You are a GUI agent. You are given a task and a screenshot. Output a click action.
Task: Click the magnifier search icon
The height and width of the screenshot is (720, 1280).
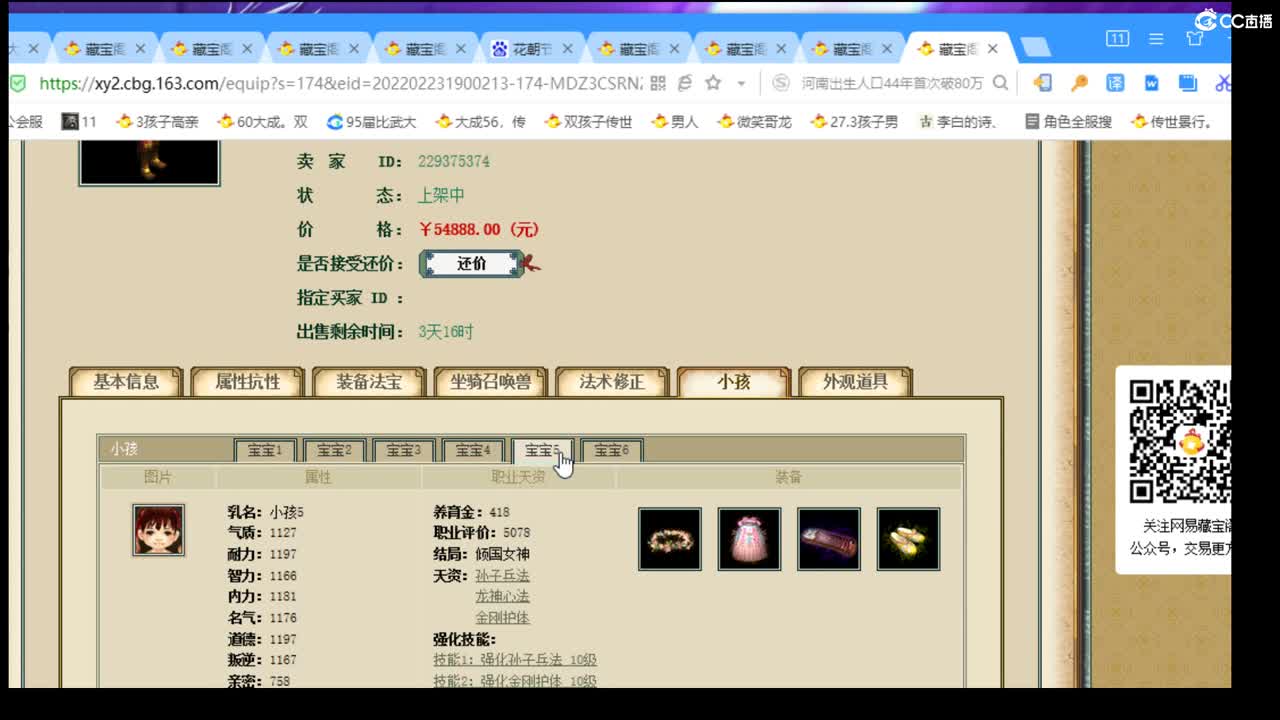[x=1001, y=83]
